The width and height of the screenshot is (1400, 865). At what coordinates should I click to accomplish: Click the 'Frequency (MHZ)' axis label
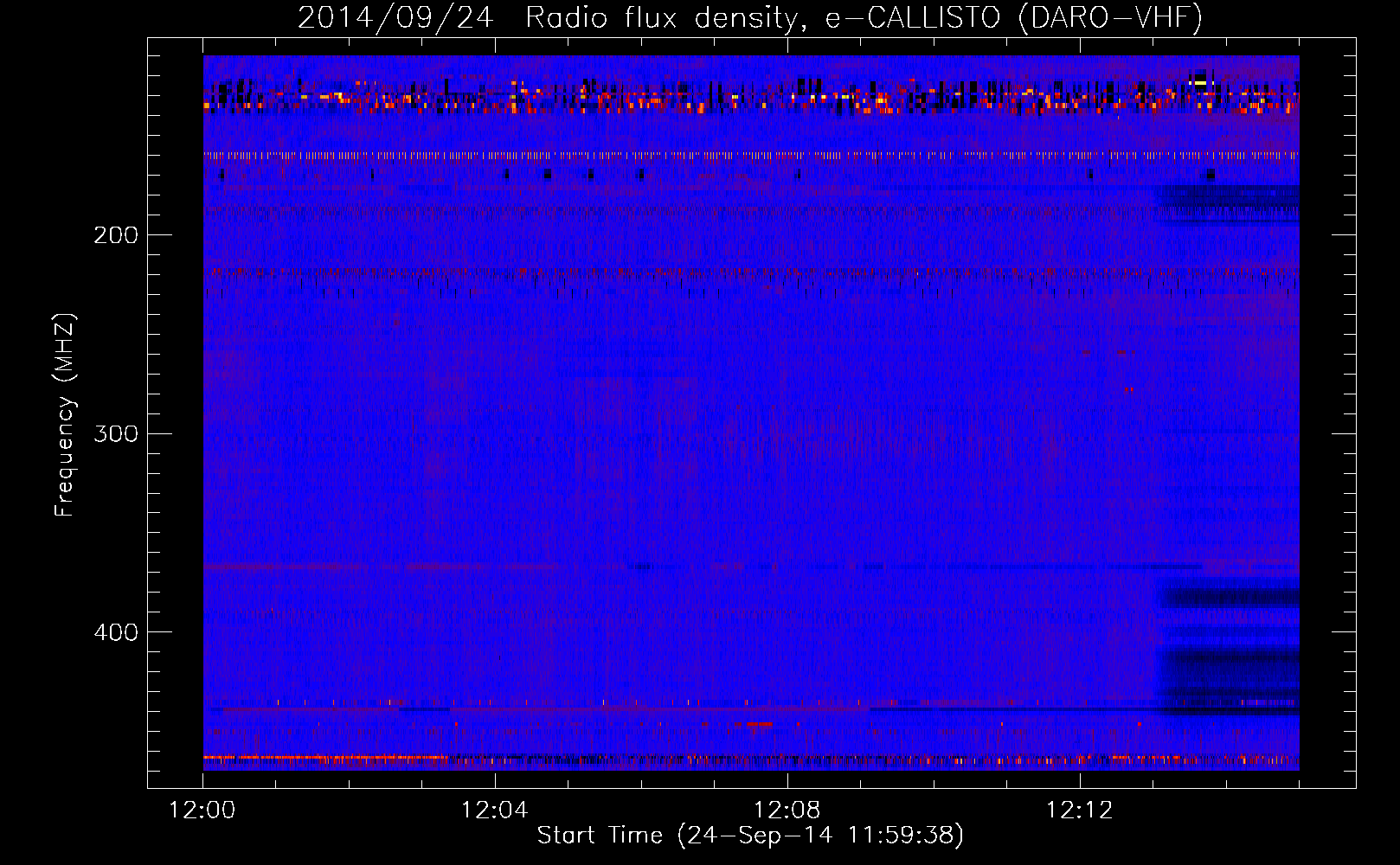click(x=65, y=415)
